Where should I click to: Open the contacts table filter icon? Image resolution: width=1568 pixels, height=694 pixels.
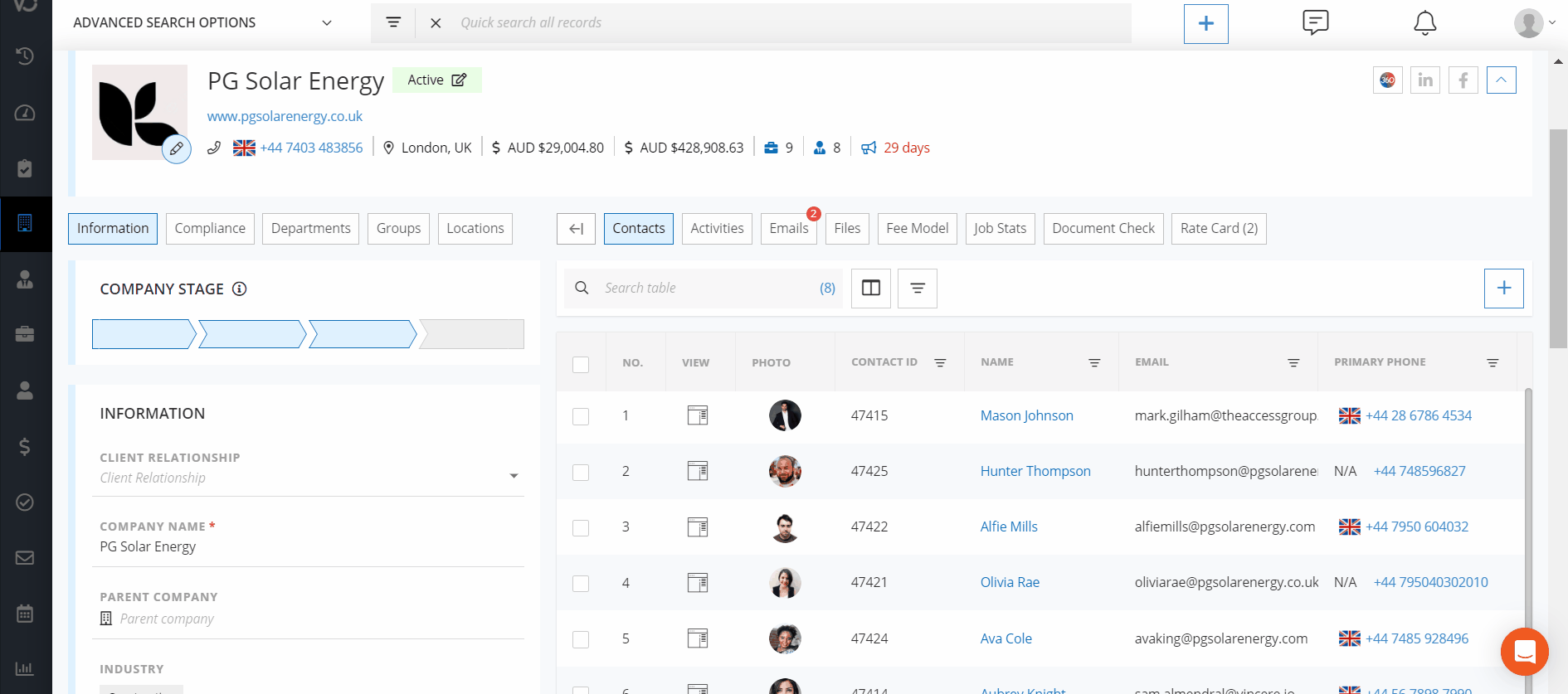coord(918,288)
